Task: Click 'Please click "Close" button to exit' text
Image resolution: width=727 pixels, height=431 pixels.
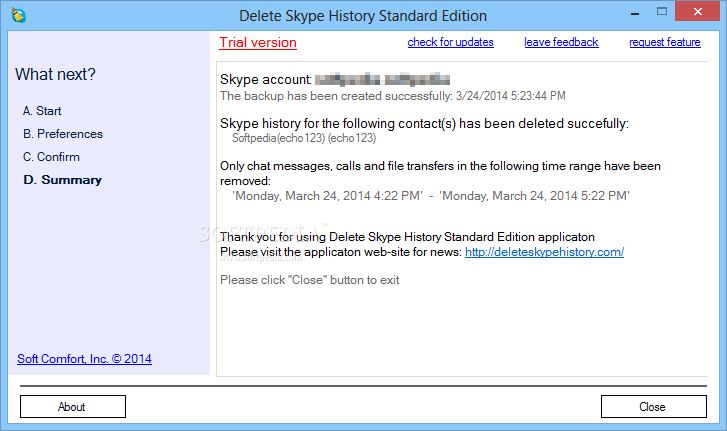Action: (x=309, y=280)
